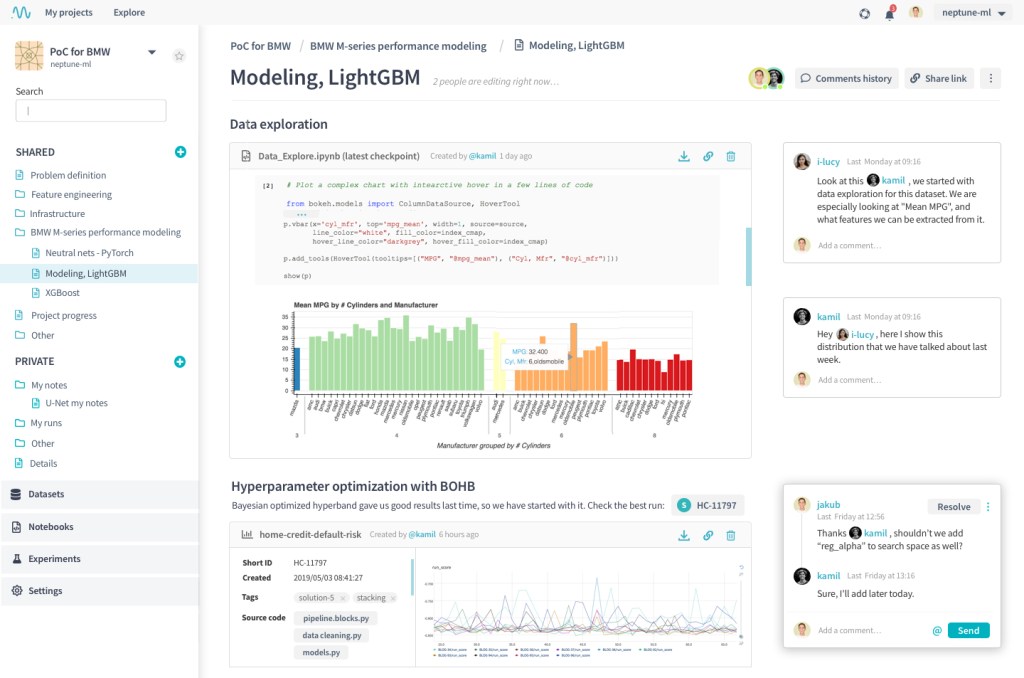
Task: Go to My projects
Action: point(69,12)
